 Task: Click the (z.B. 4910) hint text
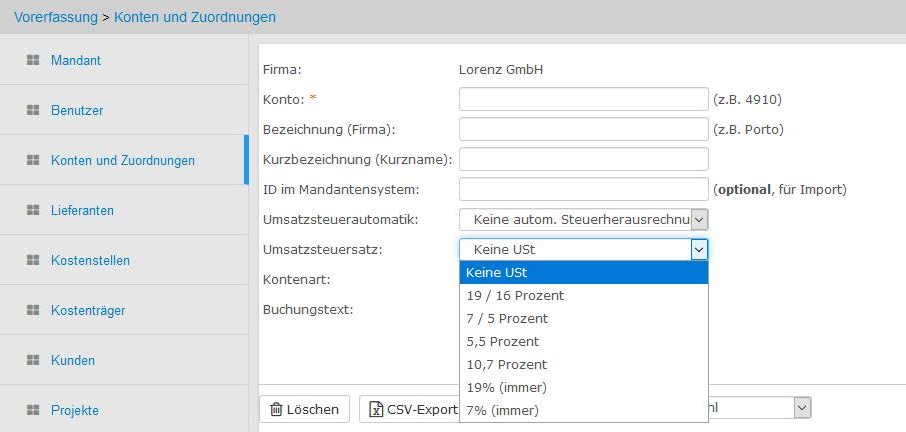pos(748,100)
